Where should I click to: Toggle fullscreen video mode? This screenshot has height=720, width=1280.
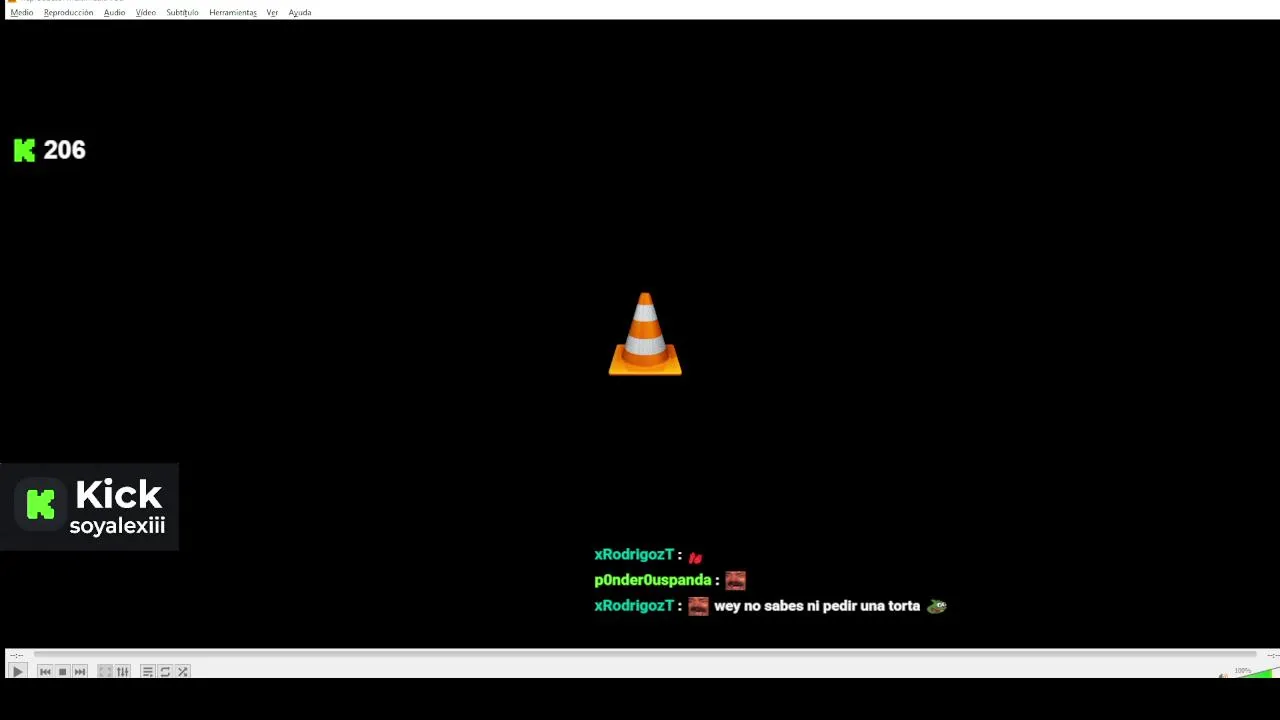(105, 672)
